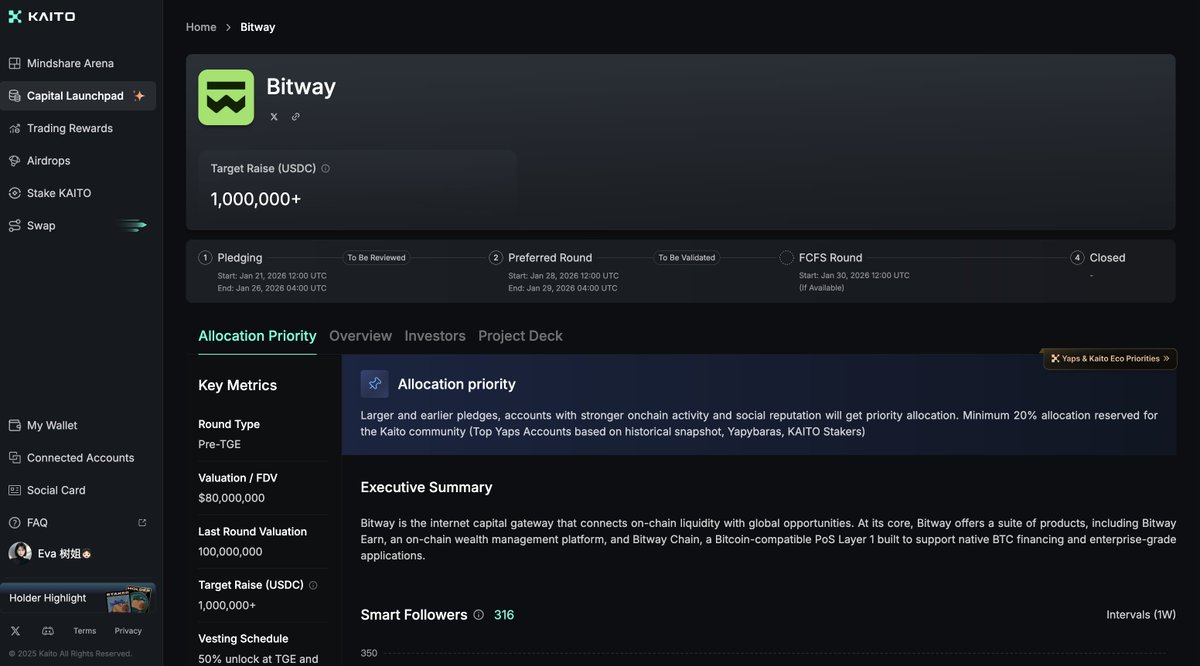Click the Preferred Round step number 2
The height and width of the screenshot is (666, 1200).
pyautogui.click(x=495, y=258)
